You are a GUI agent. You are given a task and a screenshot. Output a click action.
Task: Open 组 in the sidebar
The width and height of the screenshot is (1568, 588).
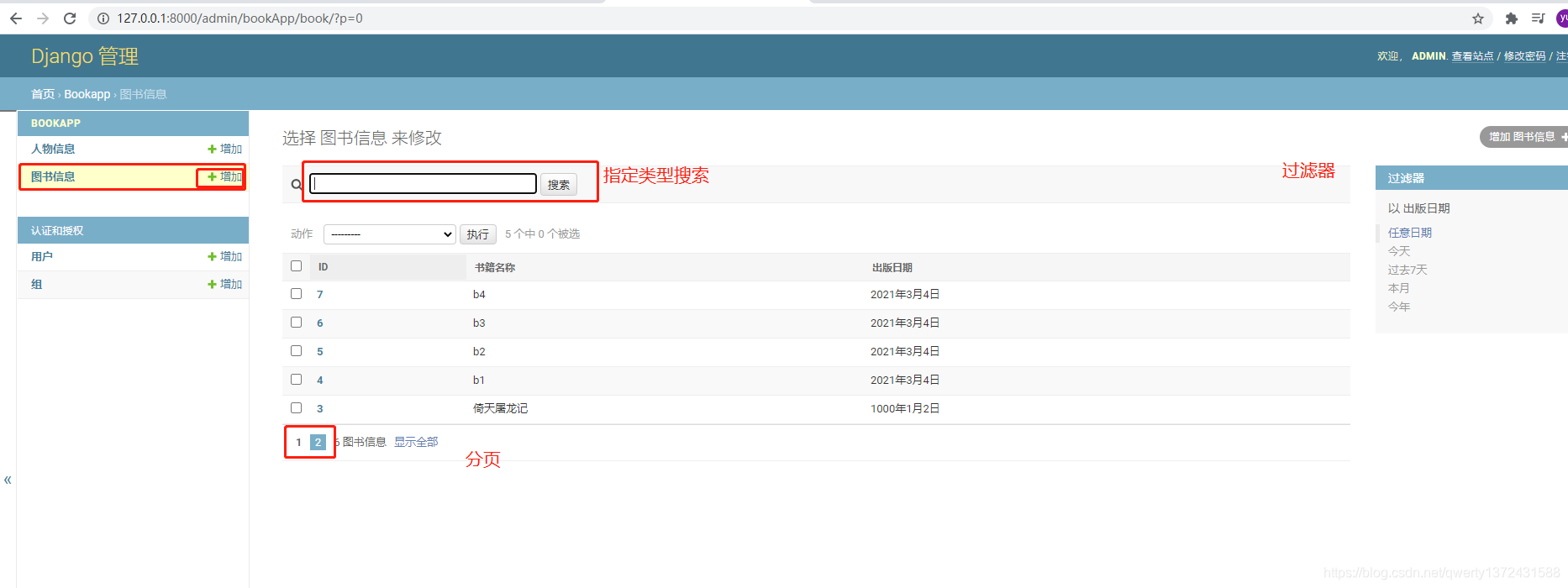(36, 284)
